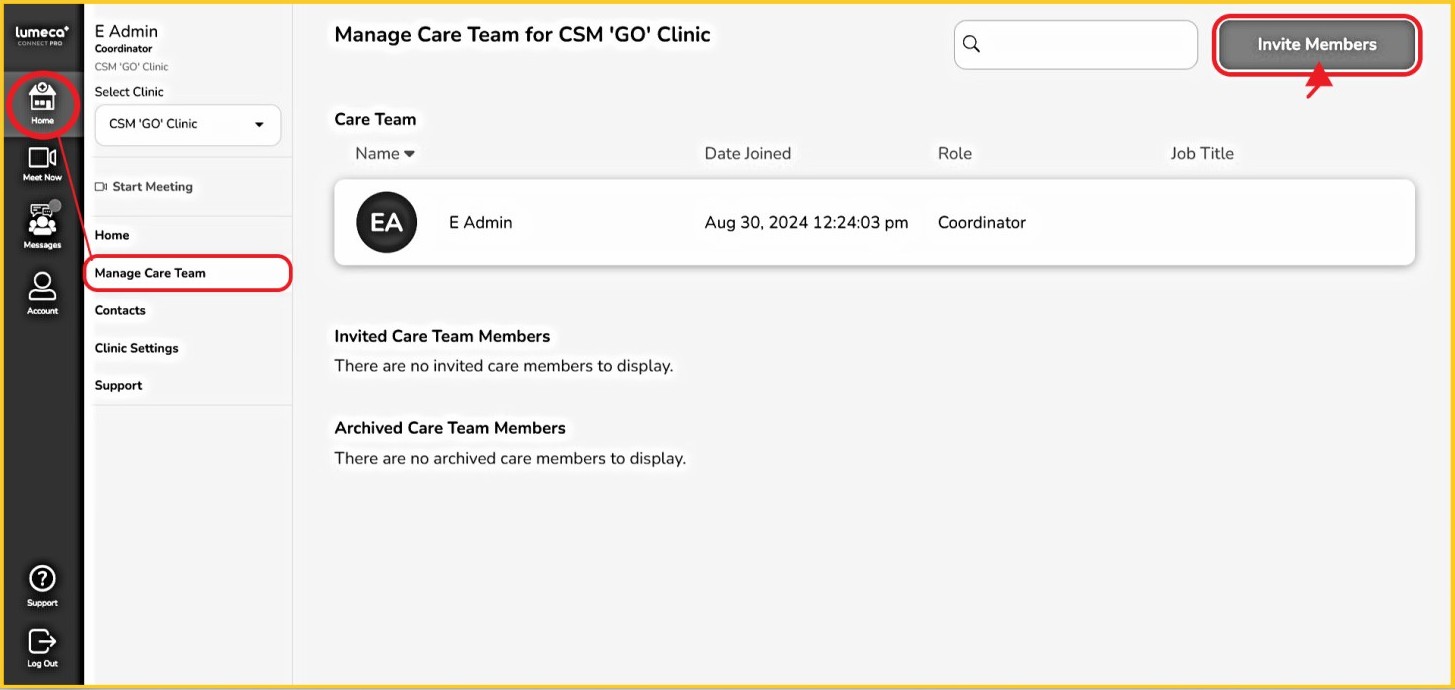Screen dimensions: 1455x690
Task: Open the Messages icon in sidebar
Action: [42, 224]
